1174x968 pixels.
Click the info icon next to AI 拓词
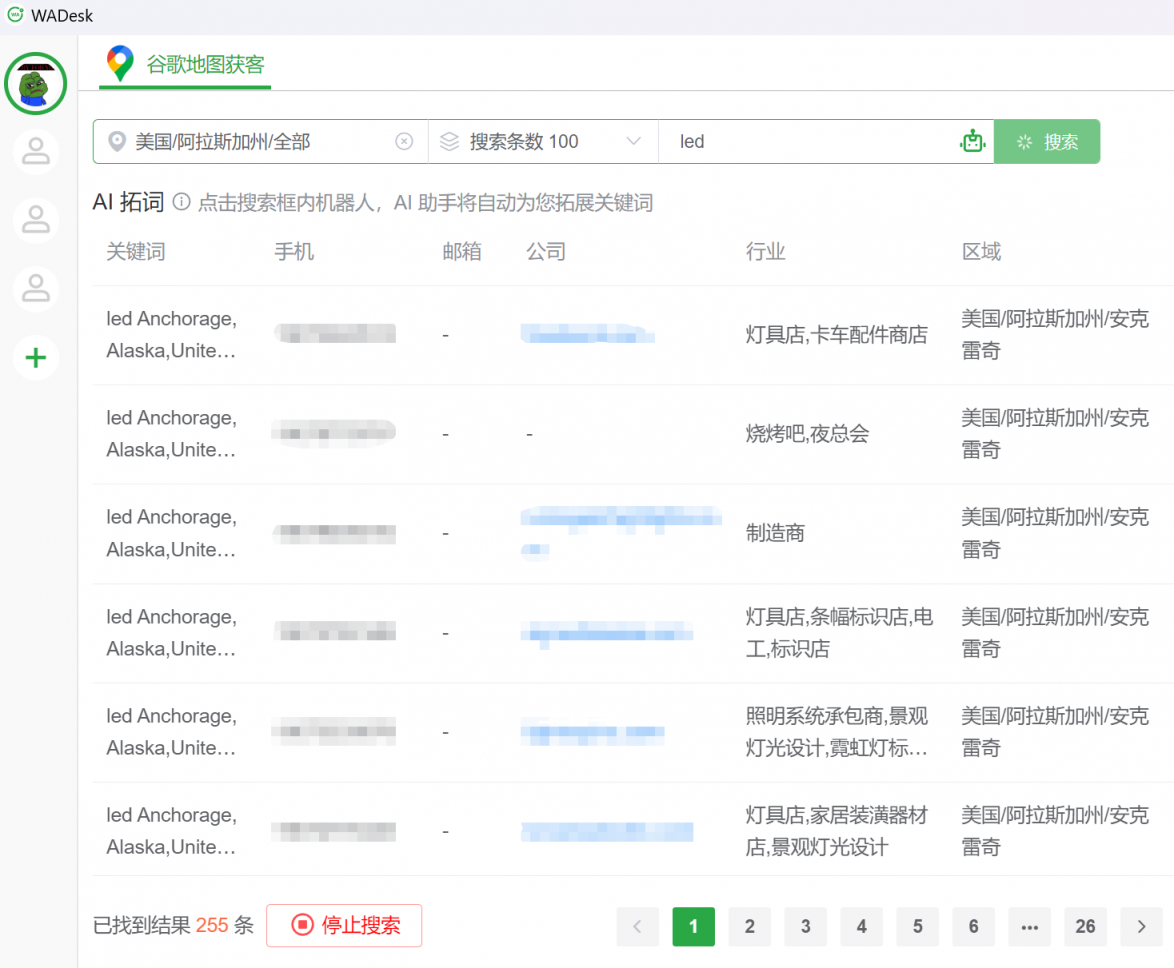pyautogui.click(x=181, y=203)
